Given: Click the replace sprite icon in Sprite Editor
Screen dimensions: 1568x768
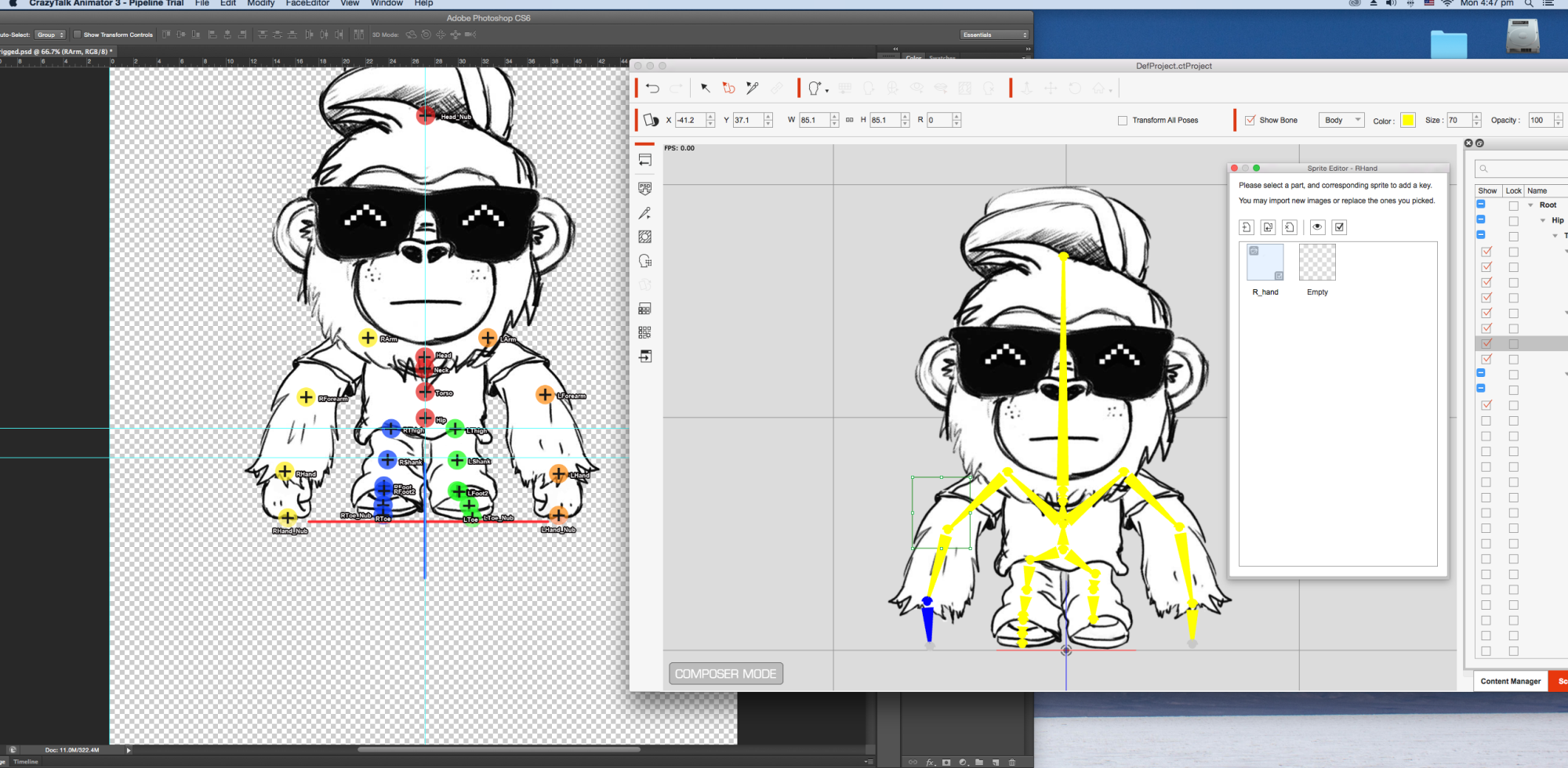Looking at the screenshot, I should 1269,227.
